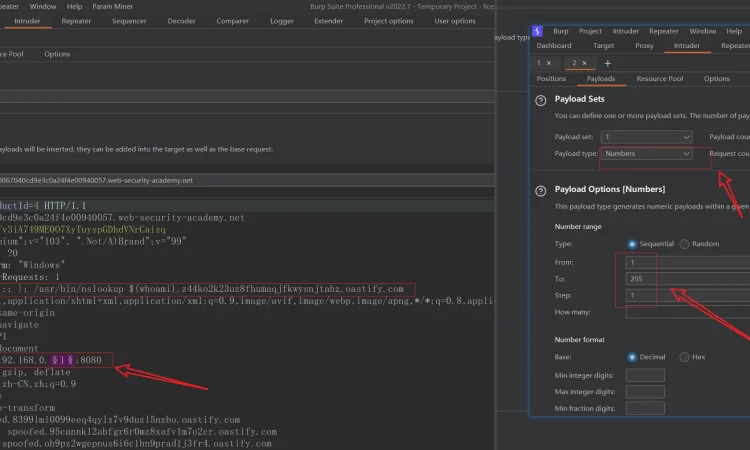750x450 pixels.
Task: Click the 'ductId=4 HTTP/1.1' request line
Action: click(43, 206)
